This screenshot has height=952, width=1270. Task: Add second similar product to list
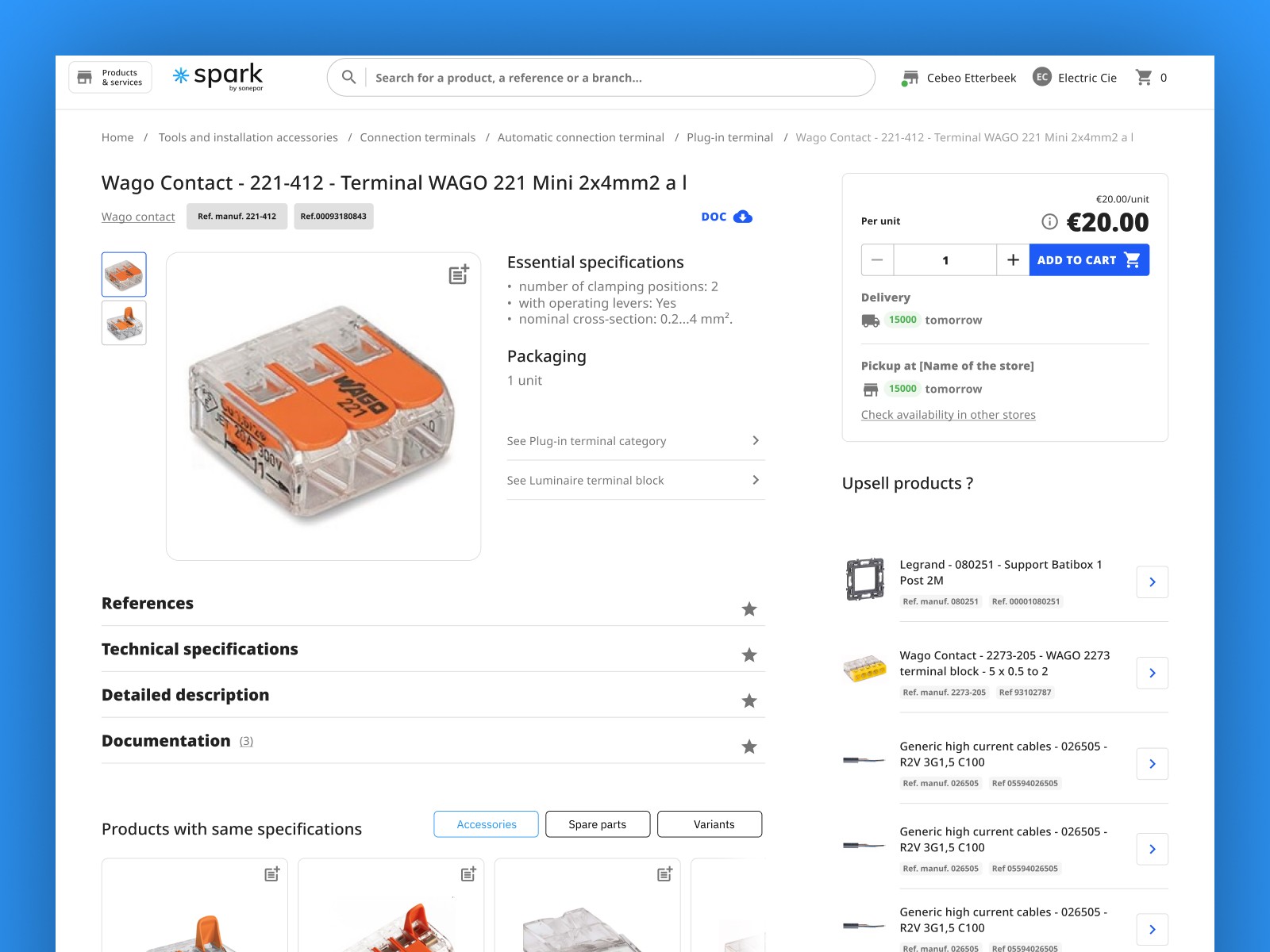pyautogui.click(x=468, y=873)
